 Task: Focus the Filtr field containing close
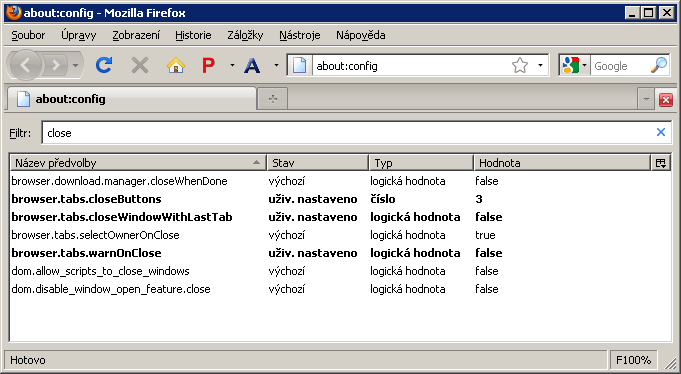tap(347, 133)
